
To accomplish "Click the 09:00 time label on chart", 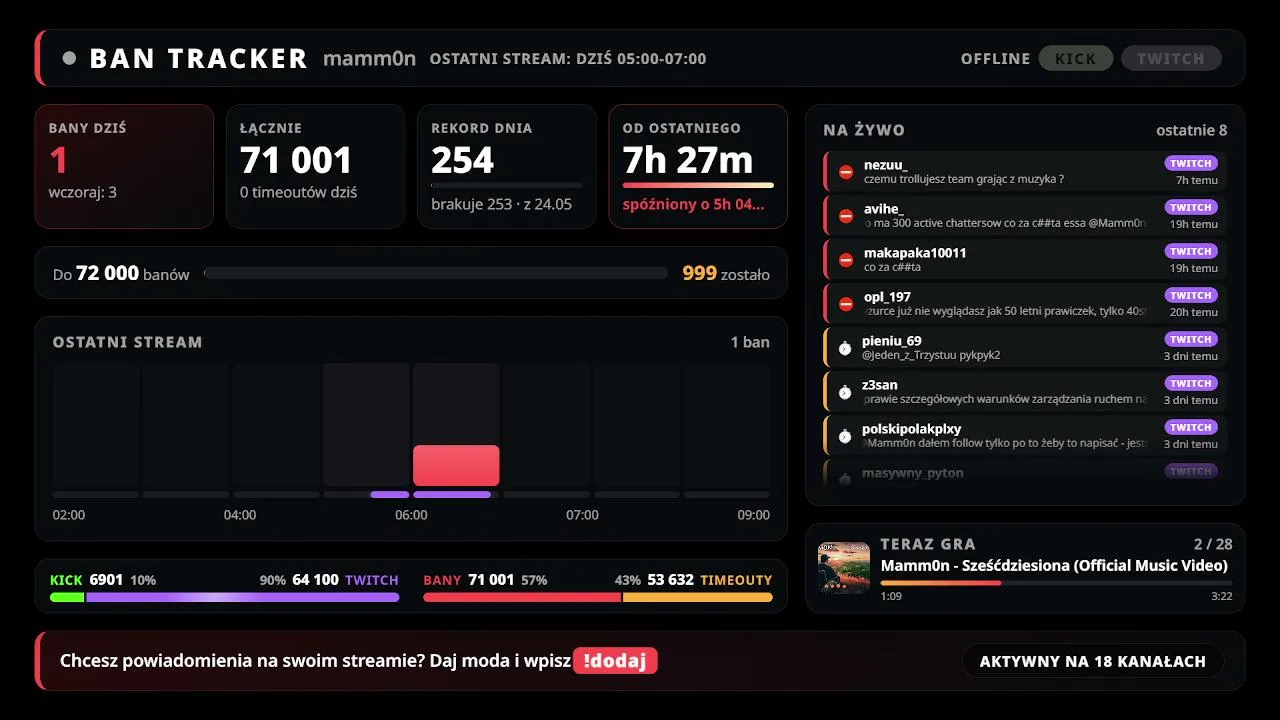I will click(753, 515).
